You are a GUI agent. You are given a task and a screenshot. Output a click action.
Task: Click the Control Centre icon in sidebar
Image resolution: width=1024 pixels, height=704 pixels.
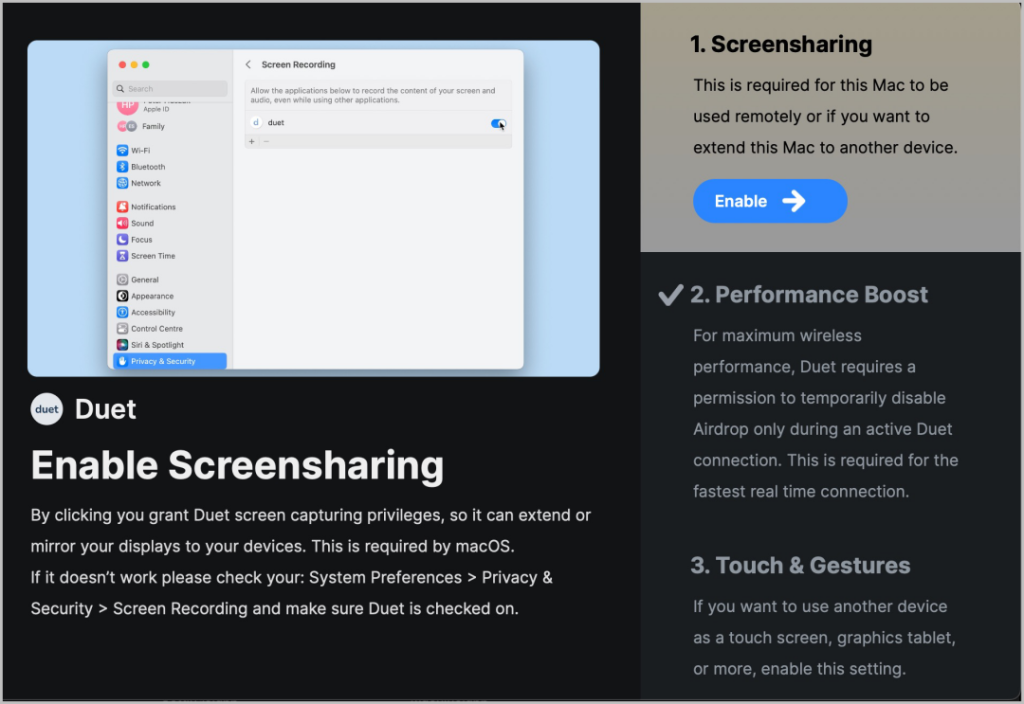[x=122, y=328]
